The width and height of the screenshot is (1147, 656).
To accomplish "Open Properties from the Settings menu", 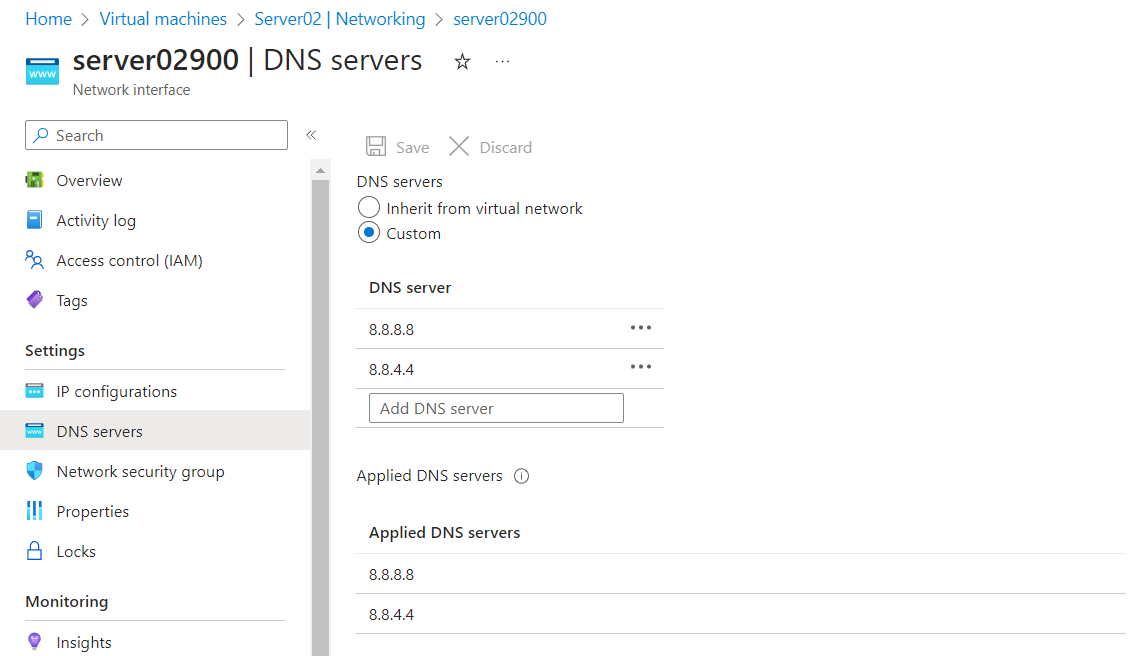I will [x=89, y=511].
